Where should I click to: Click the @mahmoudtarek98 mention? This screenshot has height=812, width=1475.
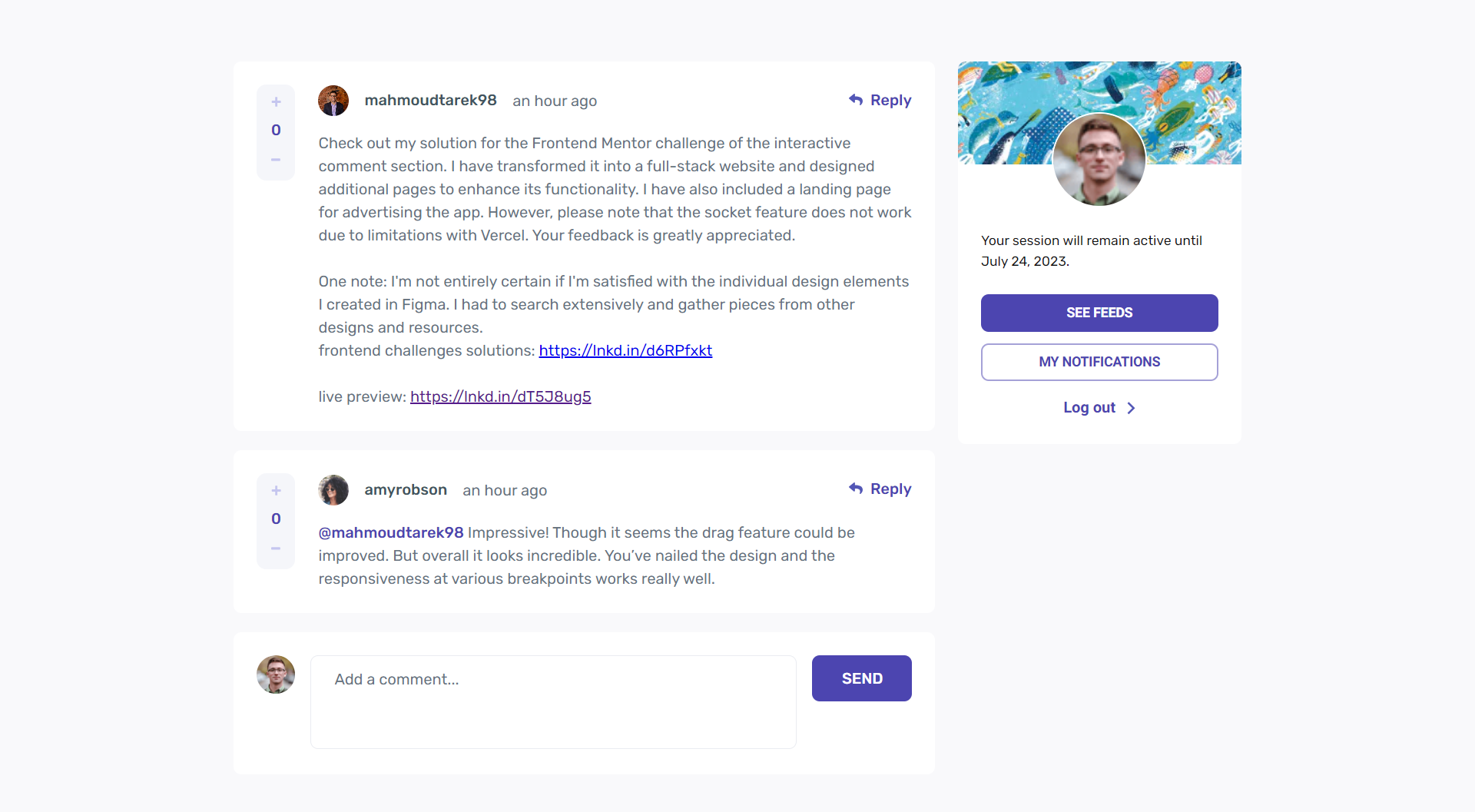[x=390, y=532]
